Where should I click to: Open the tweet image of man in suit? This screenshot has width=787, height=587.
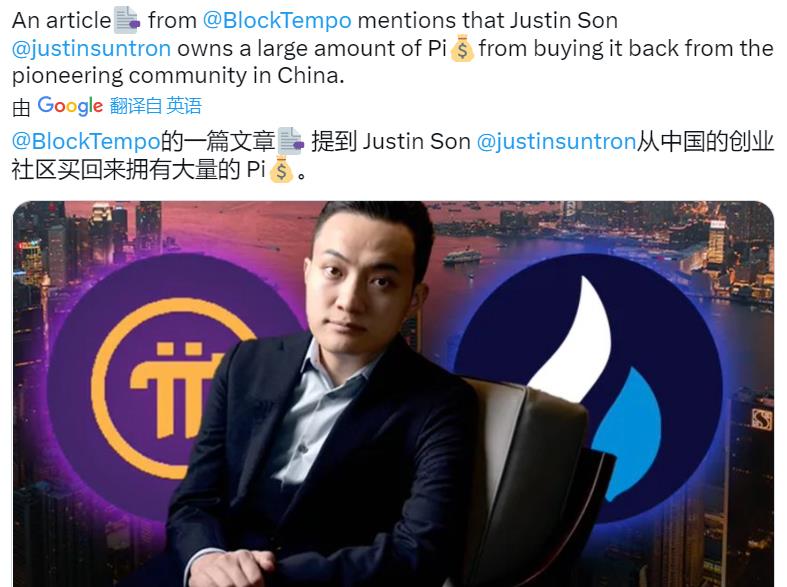(393, 394)
